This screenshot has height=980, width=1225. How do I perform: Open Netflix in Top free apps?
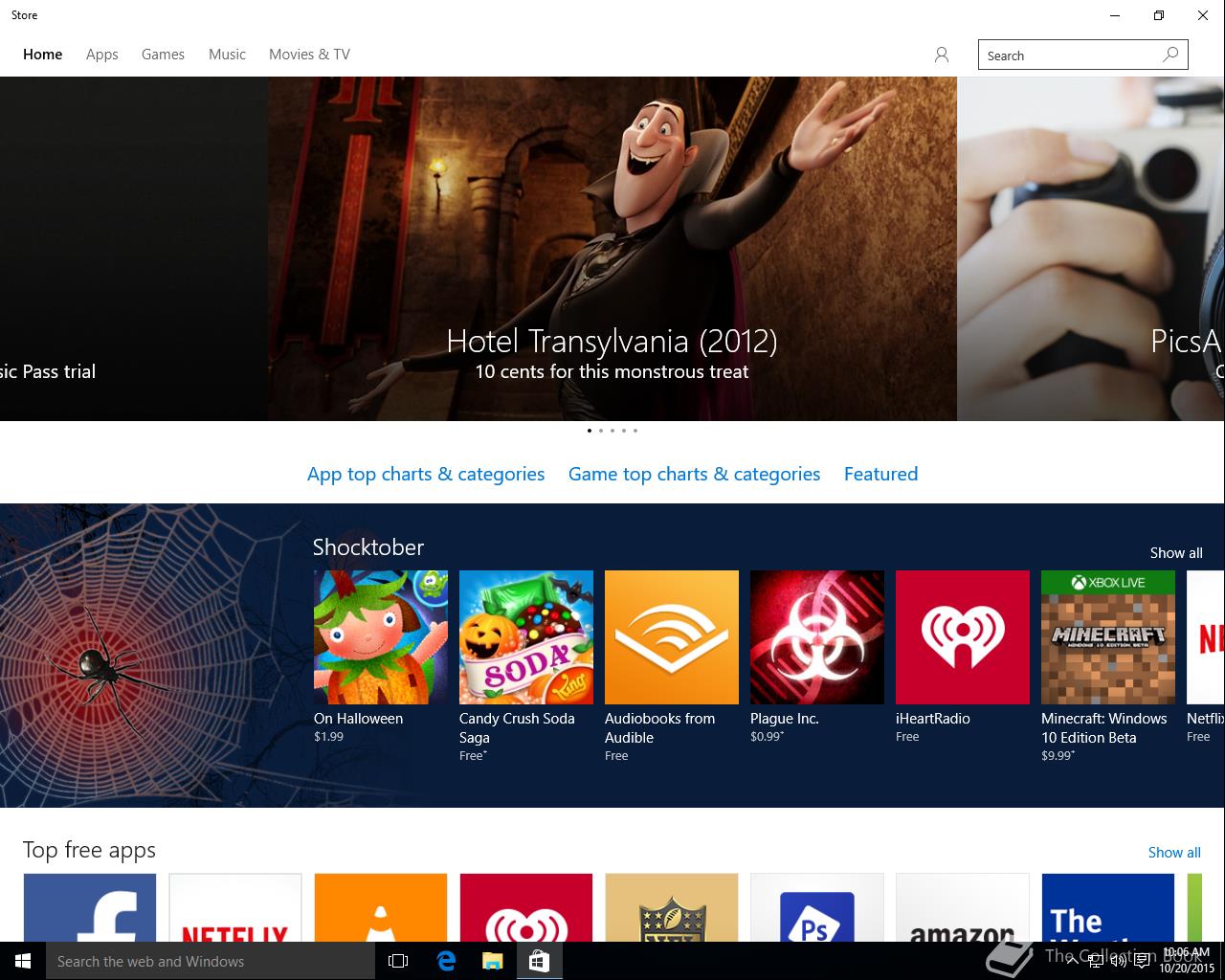click(x=235, y=907)
